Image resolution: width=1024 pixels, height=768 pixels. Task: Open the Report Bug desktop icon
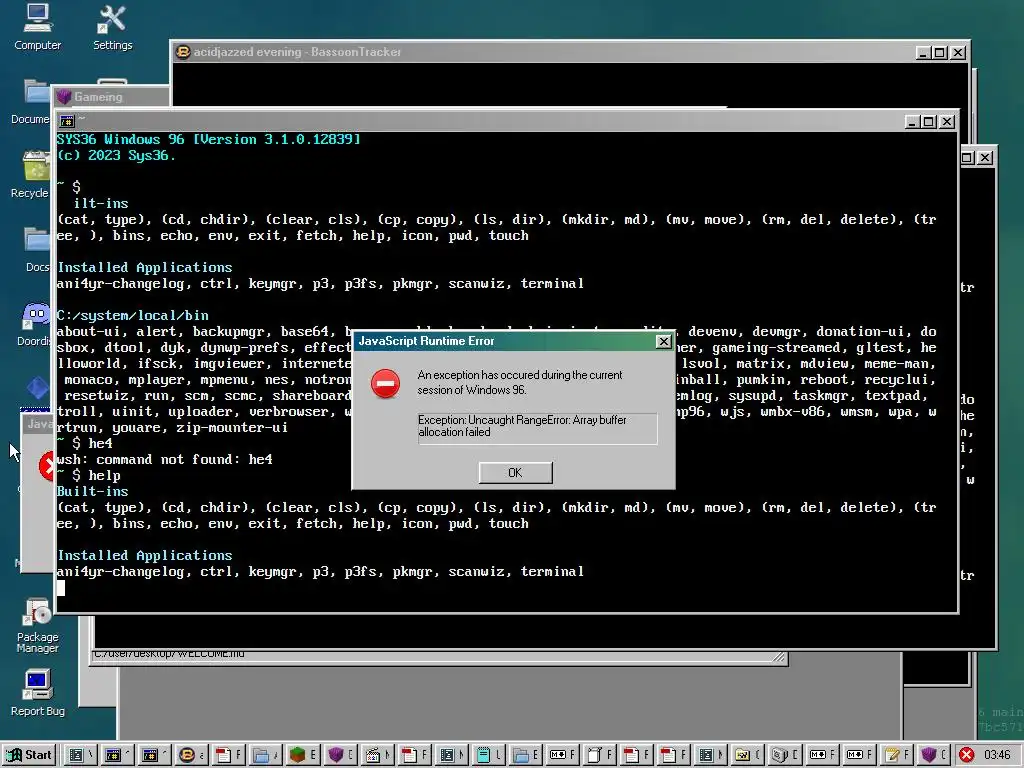coord(37,693)
